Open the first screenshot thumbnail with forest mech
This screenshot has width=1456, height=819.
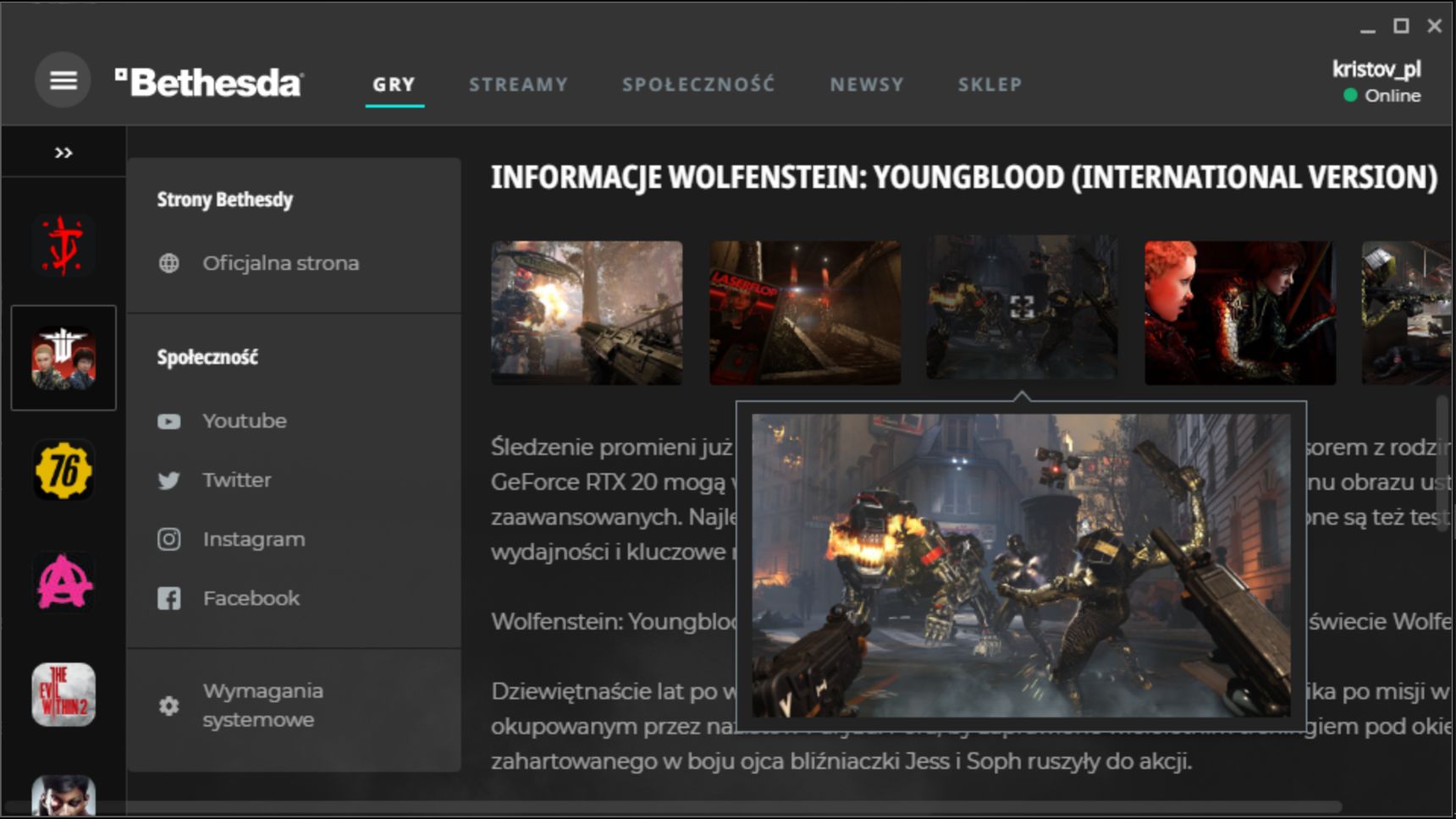587,313
